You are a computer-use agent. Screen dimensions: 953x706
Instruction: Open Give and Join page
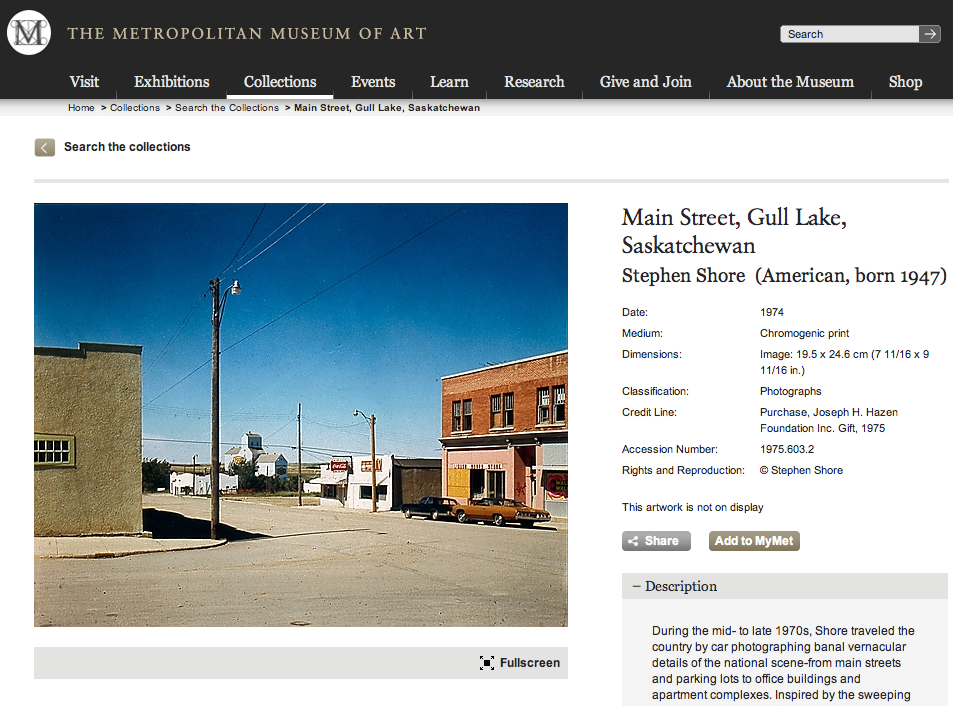(x=645, y=82)
